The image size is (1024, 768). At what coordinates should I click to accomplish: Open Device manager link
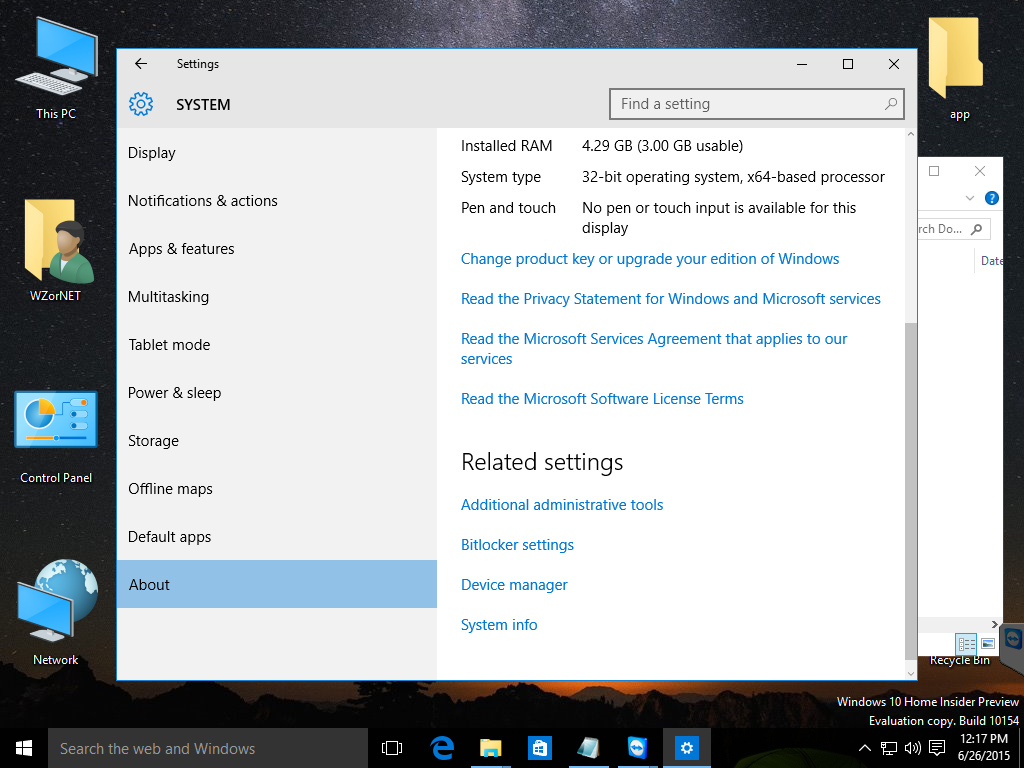[514, 584]
